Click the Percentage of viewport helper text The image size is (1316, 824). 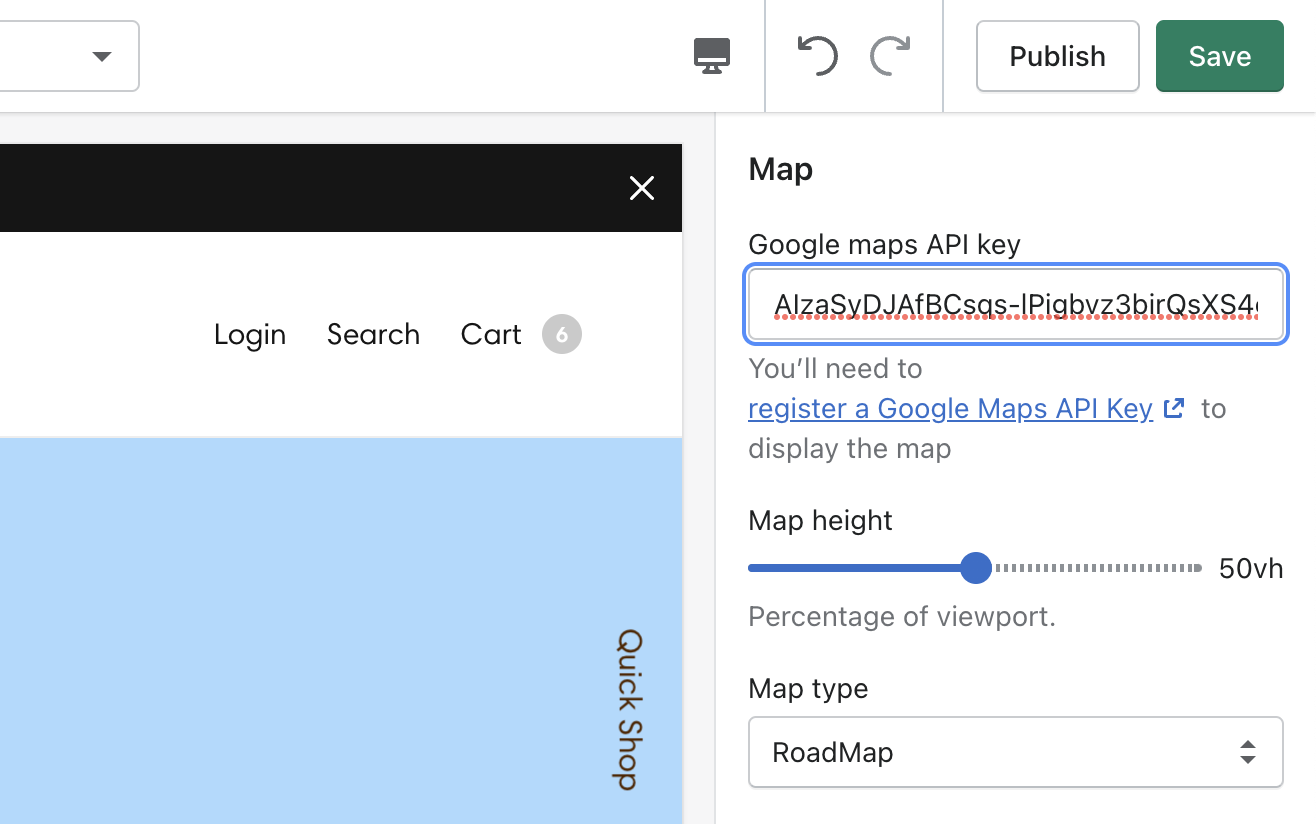[x=902, y=616]
